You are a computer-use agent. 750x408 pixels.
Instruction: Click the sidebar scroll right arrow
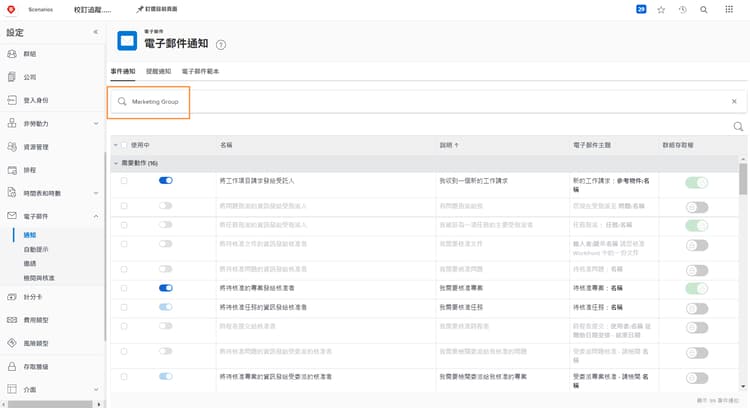coord(99,405)
